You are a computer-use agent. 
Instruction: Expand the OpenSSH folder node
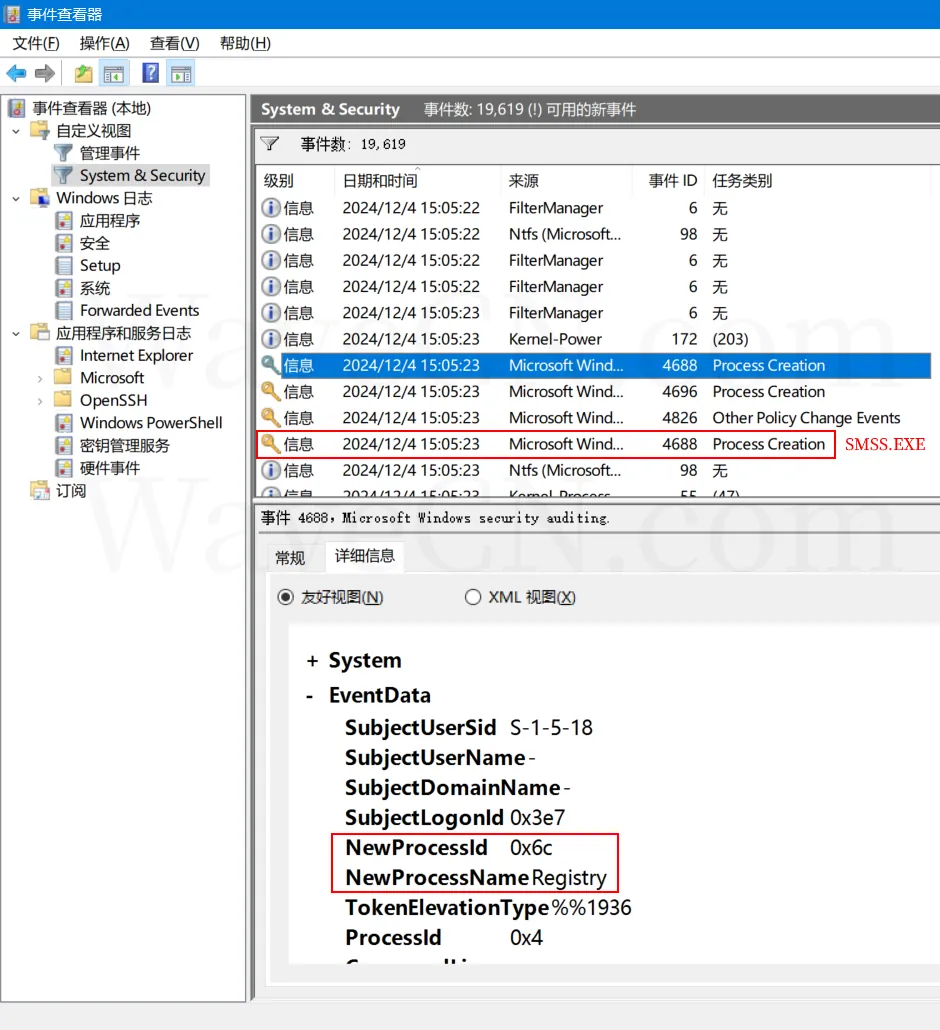click(x=39, y=401)
